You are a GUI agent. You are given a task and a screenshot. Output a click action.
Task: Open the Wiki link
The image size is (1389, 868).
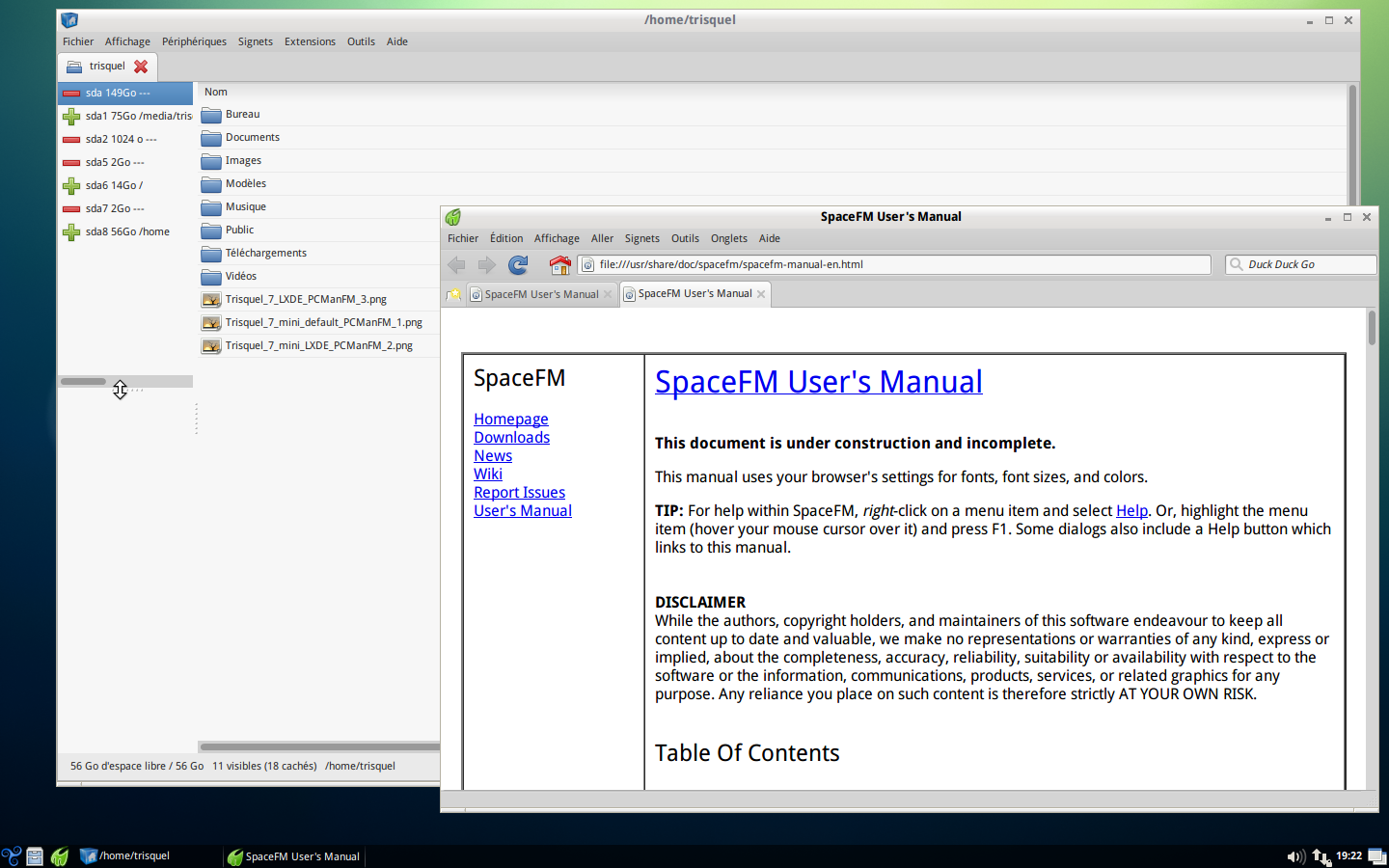point(488,475)
